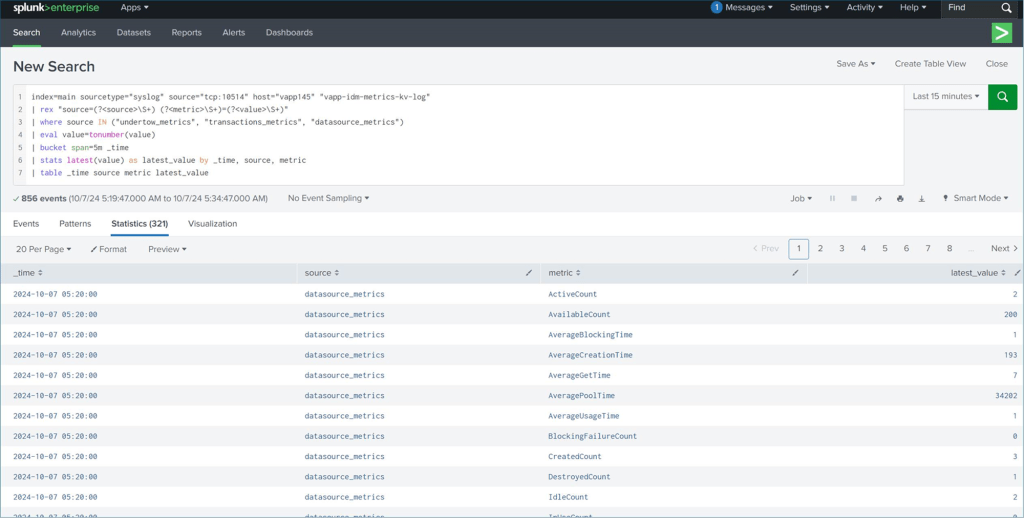Open the 20 Per Page dropdown
1024x518 pixels.
45,249
